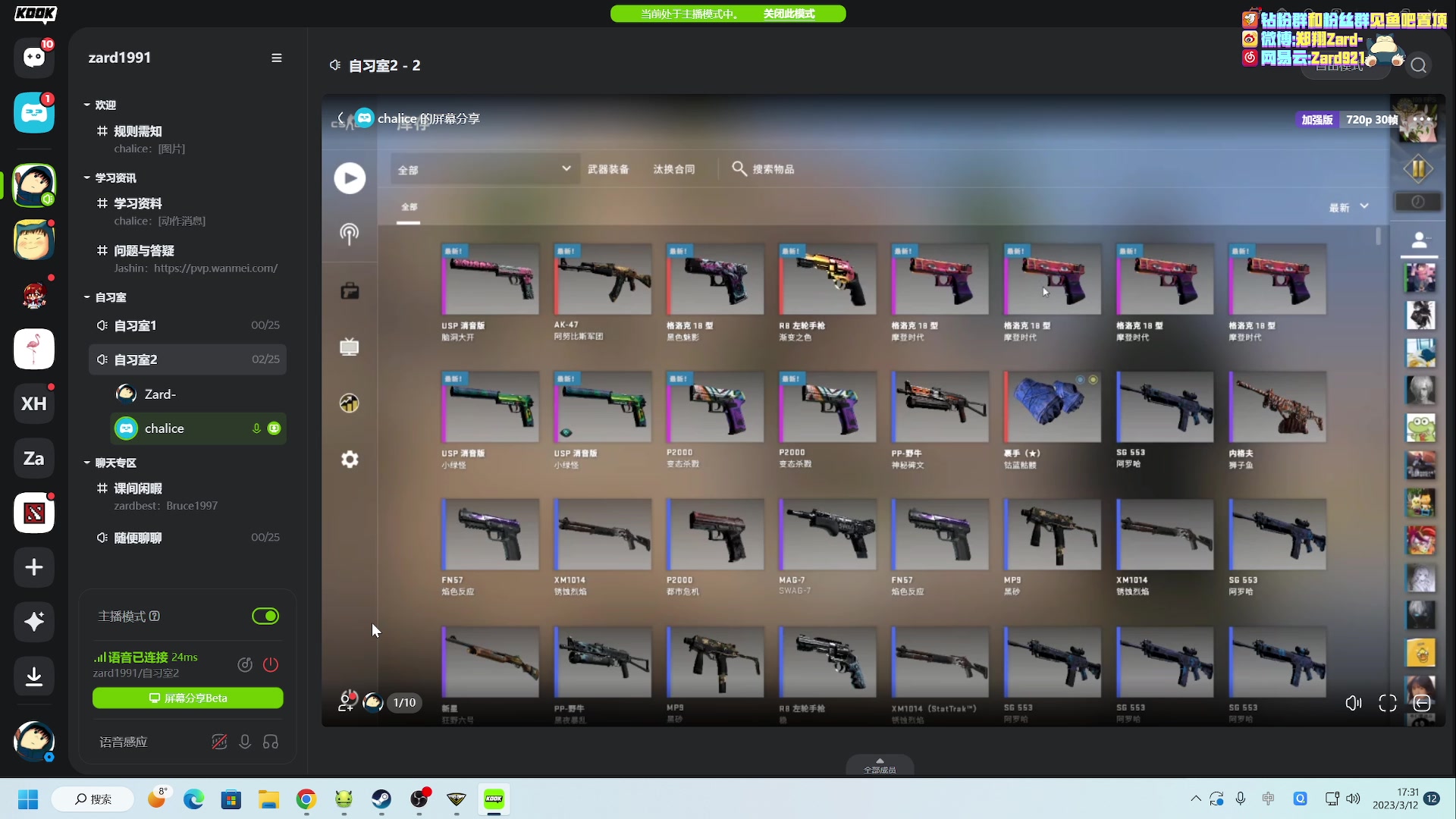Open the zard1991 server hamburger menu
Screen dimensions: 1456x819
(x=277, y=58)
